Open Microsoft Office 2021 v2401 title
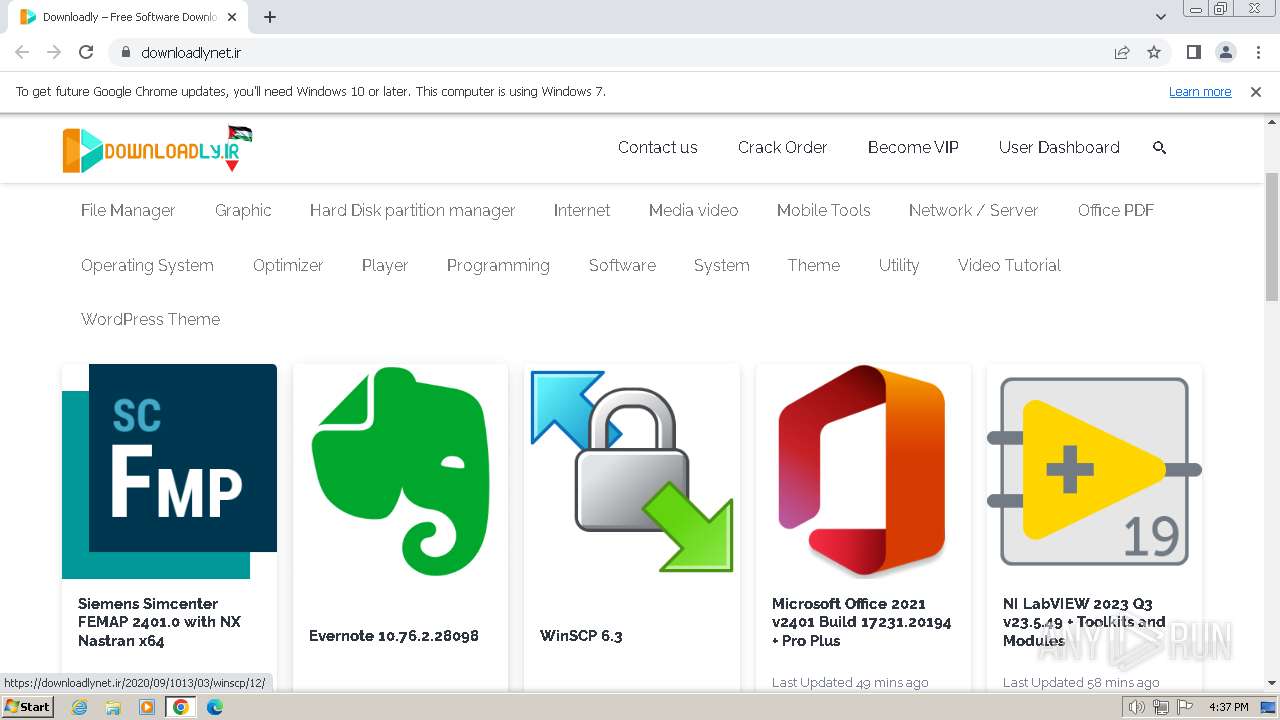 pos(862,622)
